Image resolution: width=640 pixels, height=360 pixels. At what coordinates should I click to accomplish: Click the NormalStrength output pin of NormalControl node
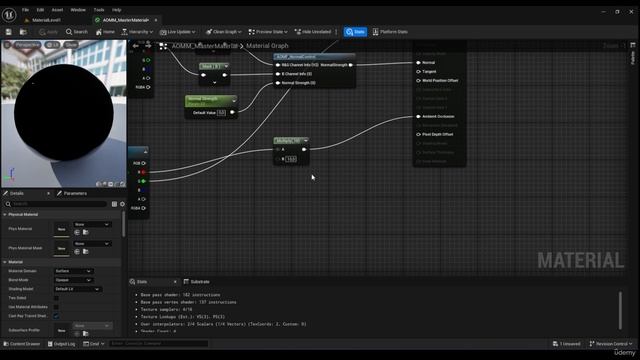click(x=351, y=65)
